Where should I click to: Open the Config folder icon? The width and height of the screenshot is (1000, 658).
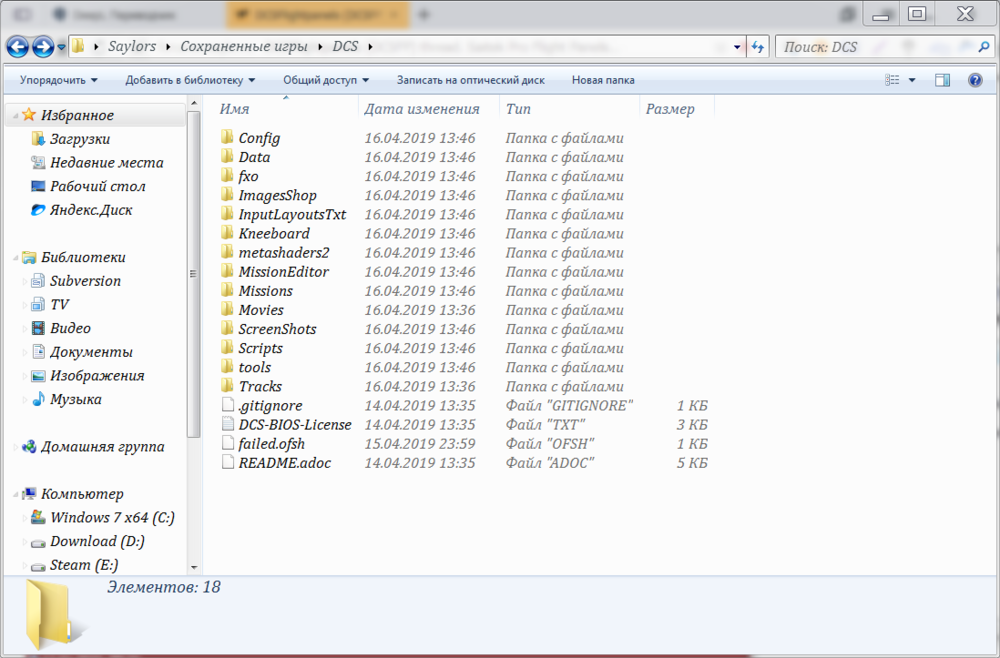(228, 137)
